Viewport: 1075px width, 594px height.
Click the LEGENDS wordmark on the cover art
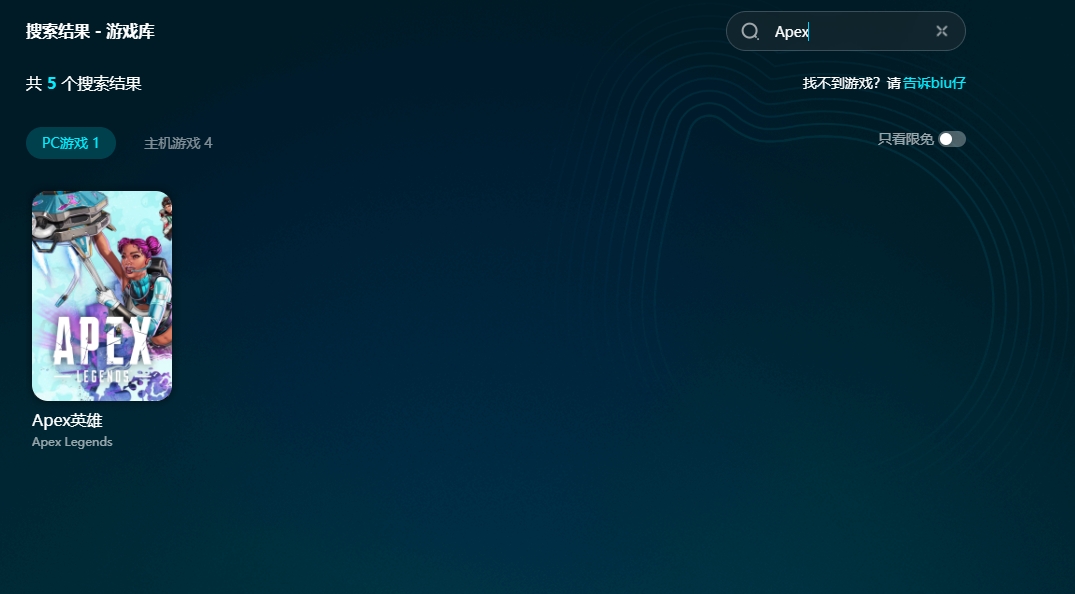pyautogui.click(x=103, y=376)
